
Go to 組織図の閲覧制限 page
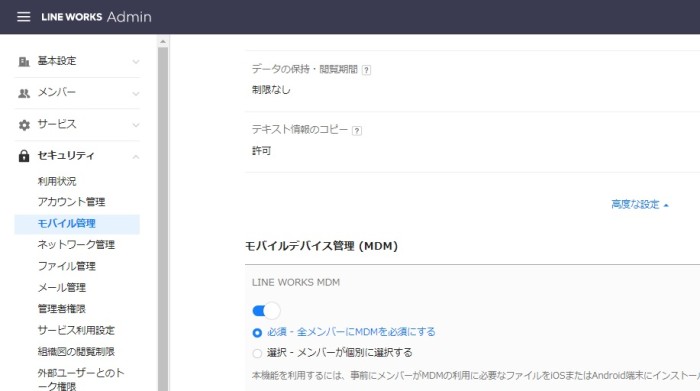(x=76, y=352)
